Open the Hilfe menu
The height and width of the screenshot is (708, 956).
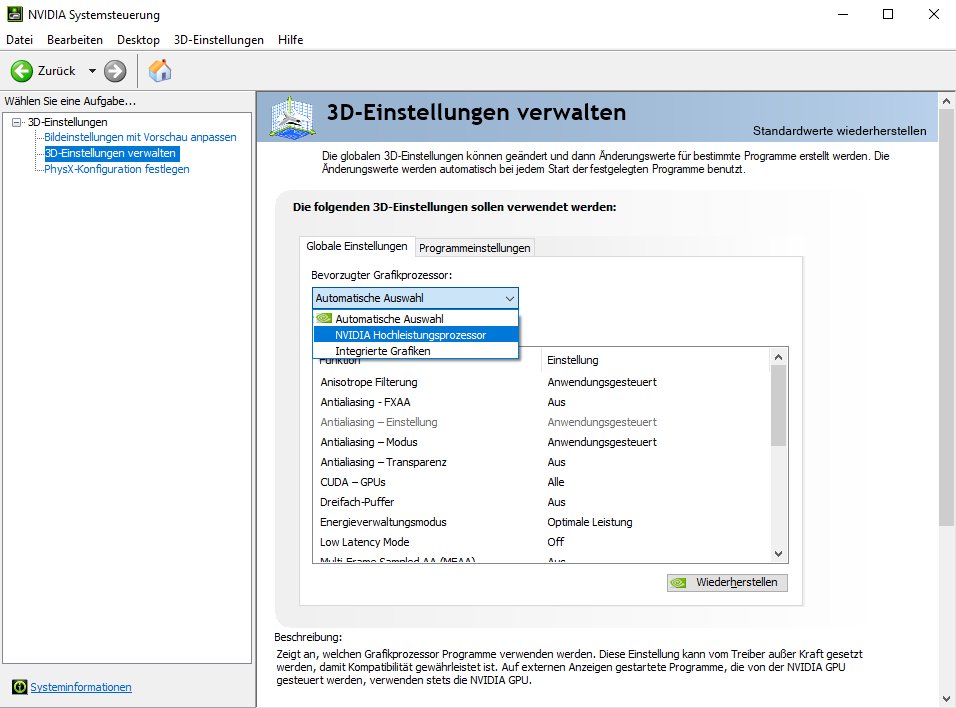pos(290,40)
